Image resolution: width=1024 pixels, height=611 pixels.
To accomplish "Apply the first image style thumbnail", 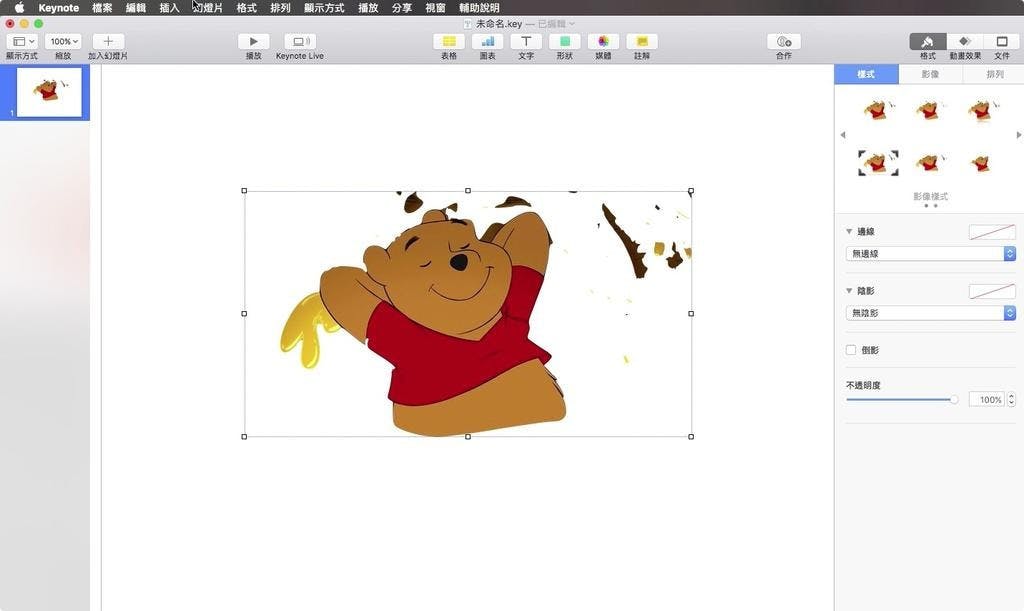I will 878,110.
